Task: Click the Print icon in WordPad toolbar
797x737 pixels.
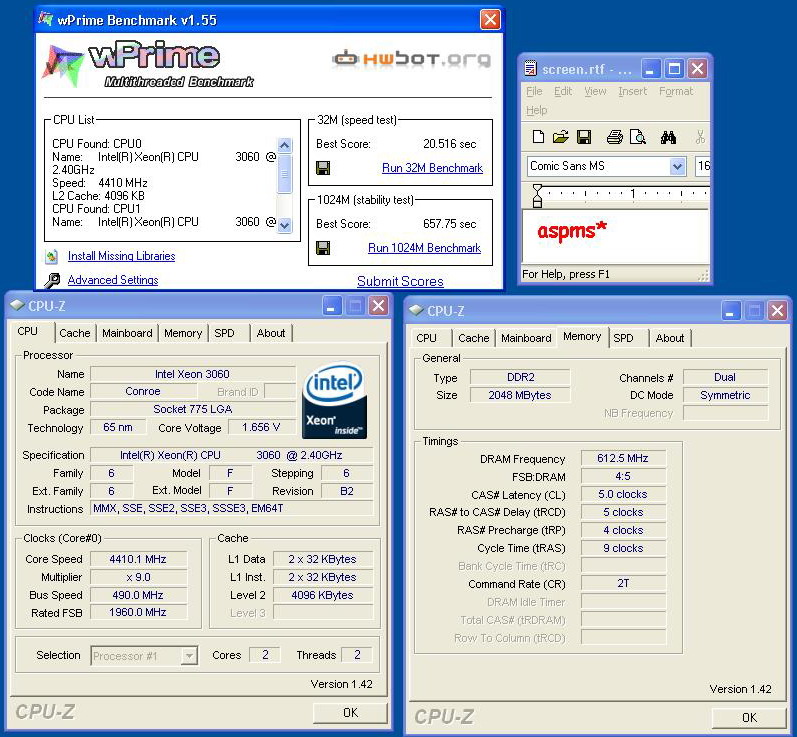Action: [x=615, y=137]
